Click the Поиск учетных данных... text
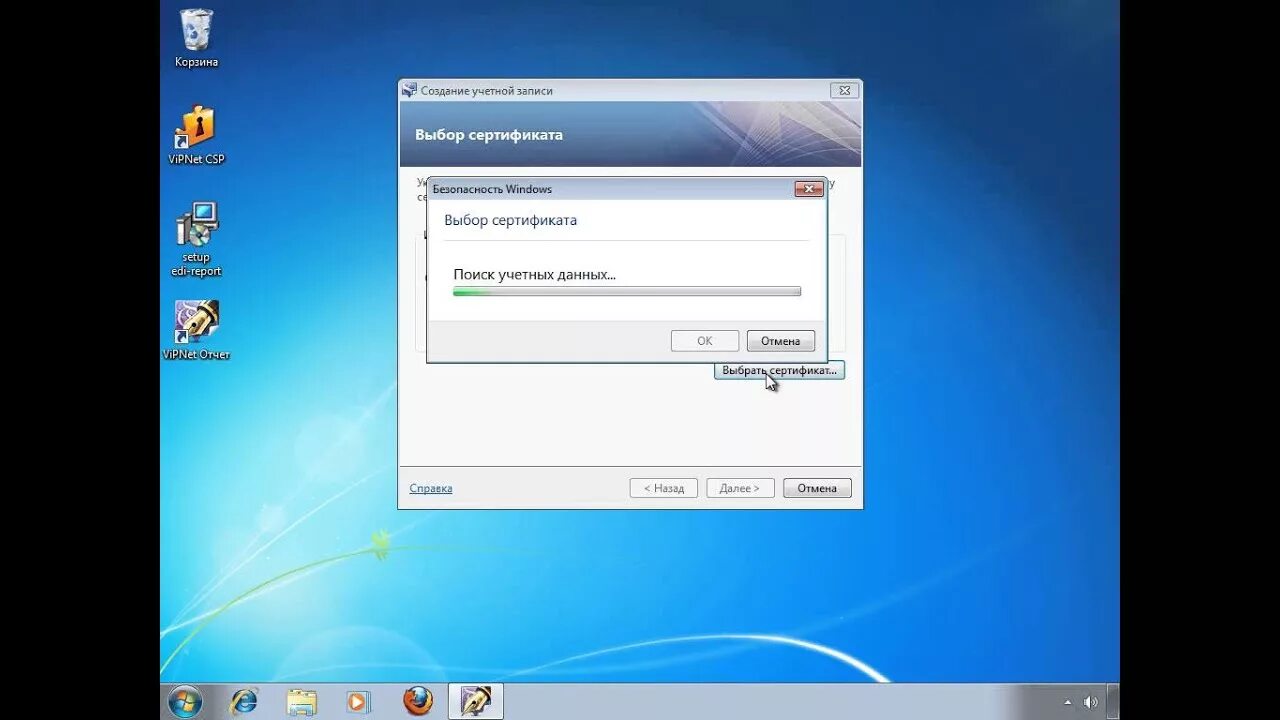The width and height of the screenshot is (1280, 720). (534, 274)
